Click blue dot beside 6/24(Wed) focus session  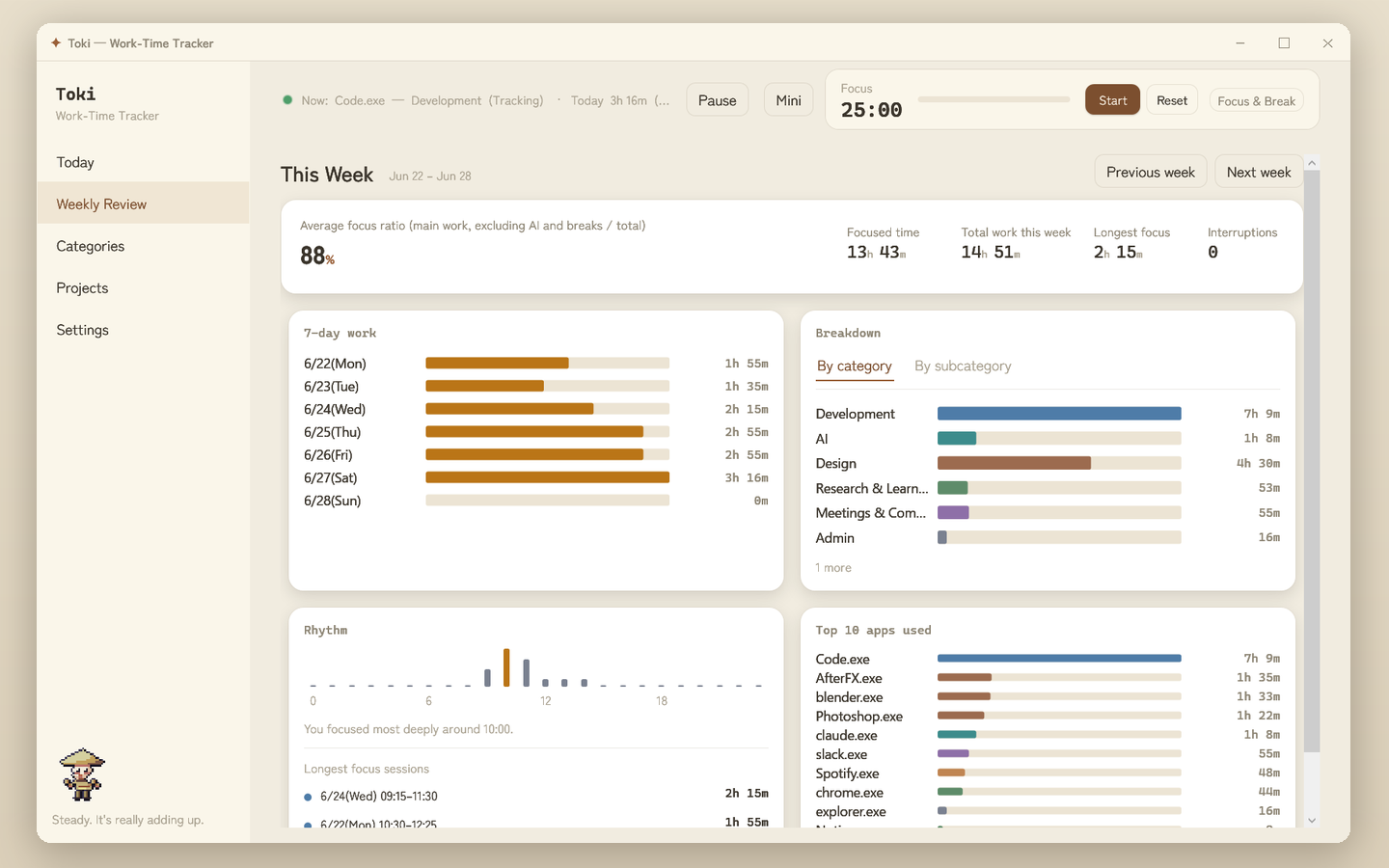click(308, 797)
